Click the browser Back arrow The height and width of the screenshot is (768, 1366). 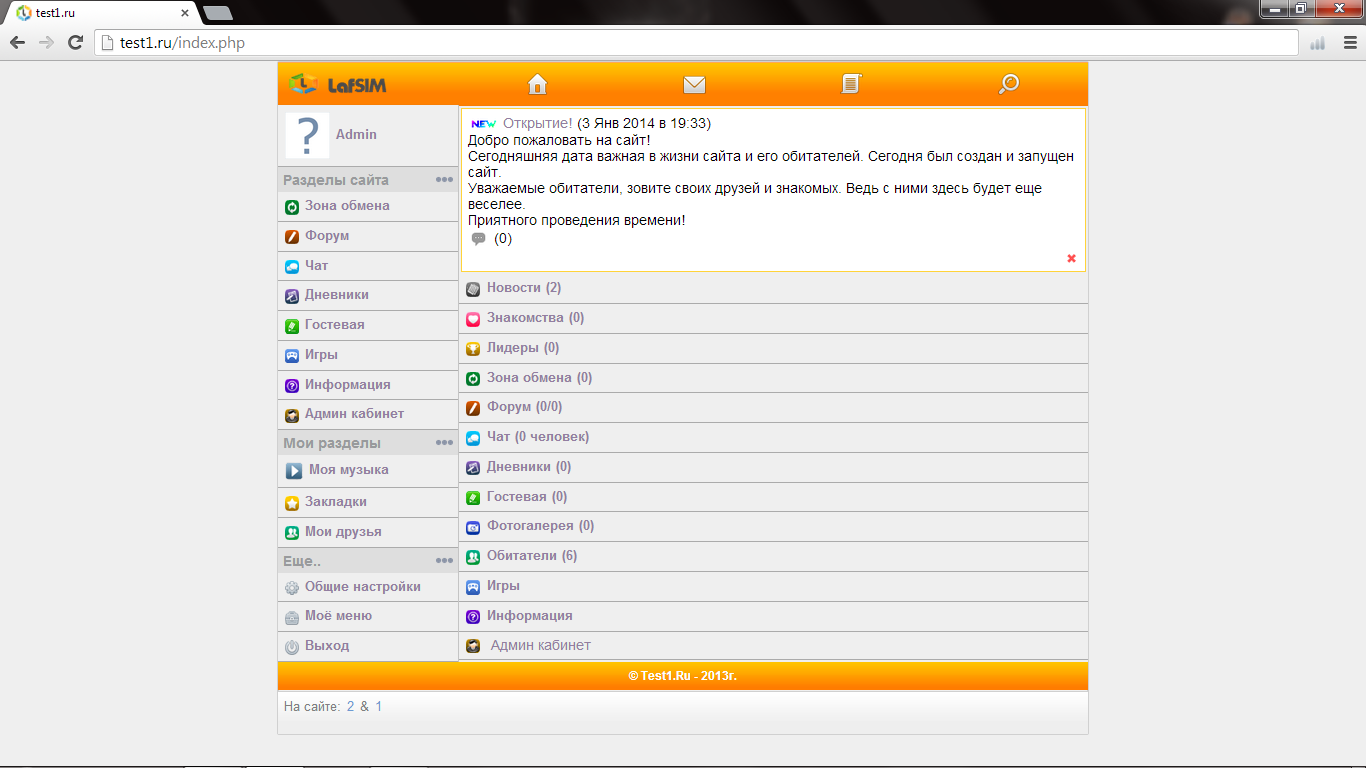17,43
